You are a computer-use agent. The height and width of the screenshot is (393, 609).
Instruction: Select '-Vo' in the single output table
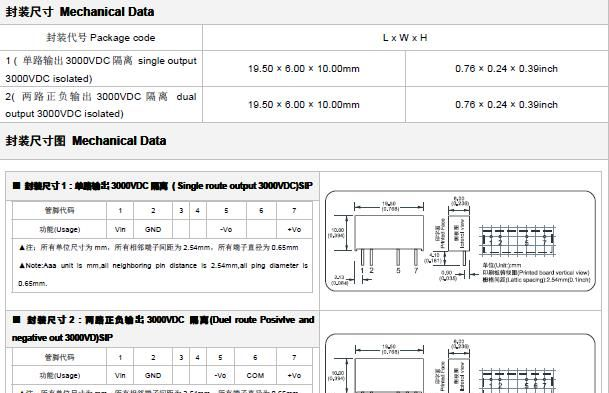pyautogui.click(x=226, y=230)
